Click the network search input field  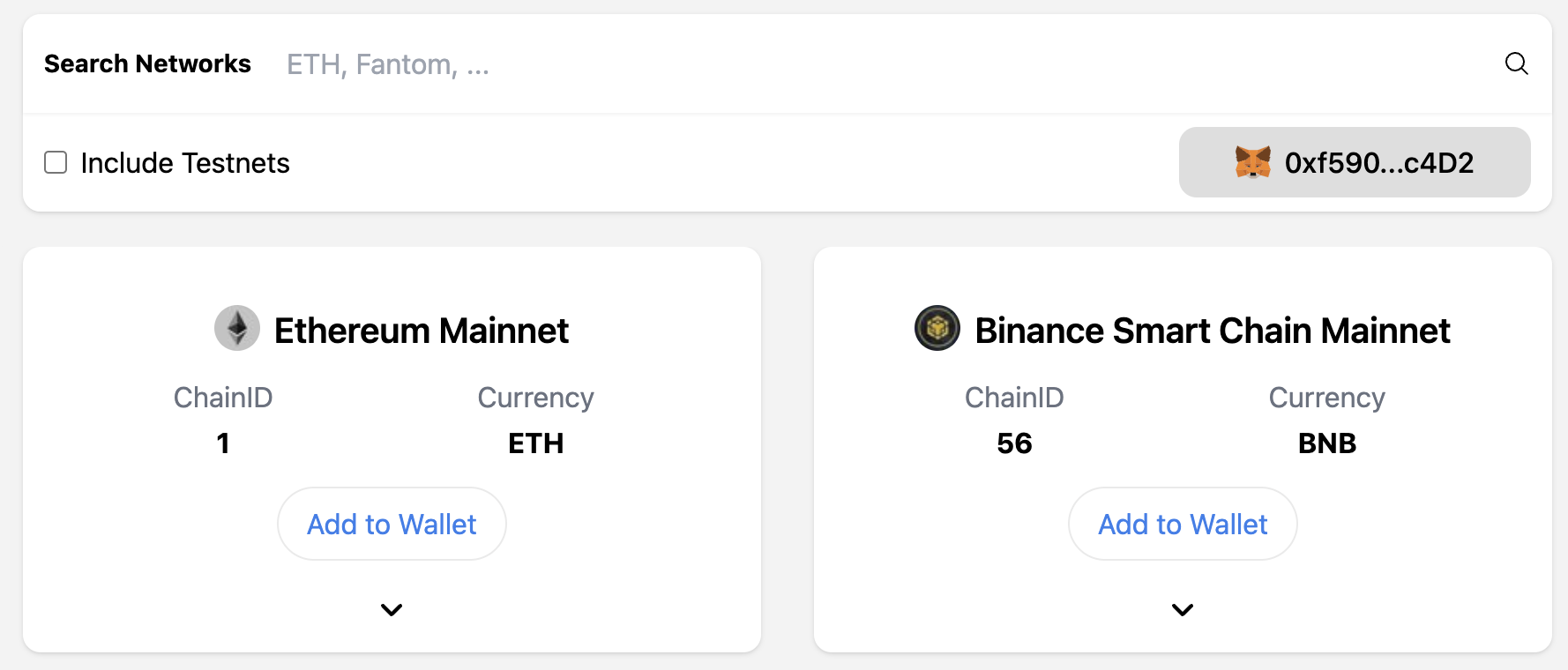tap(617, 63)
